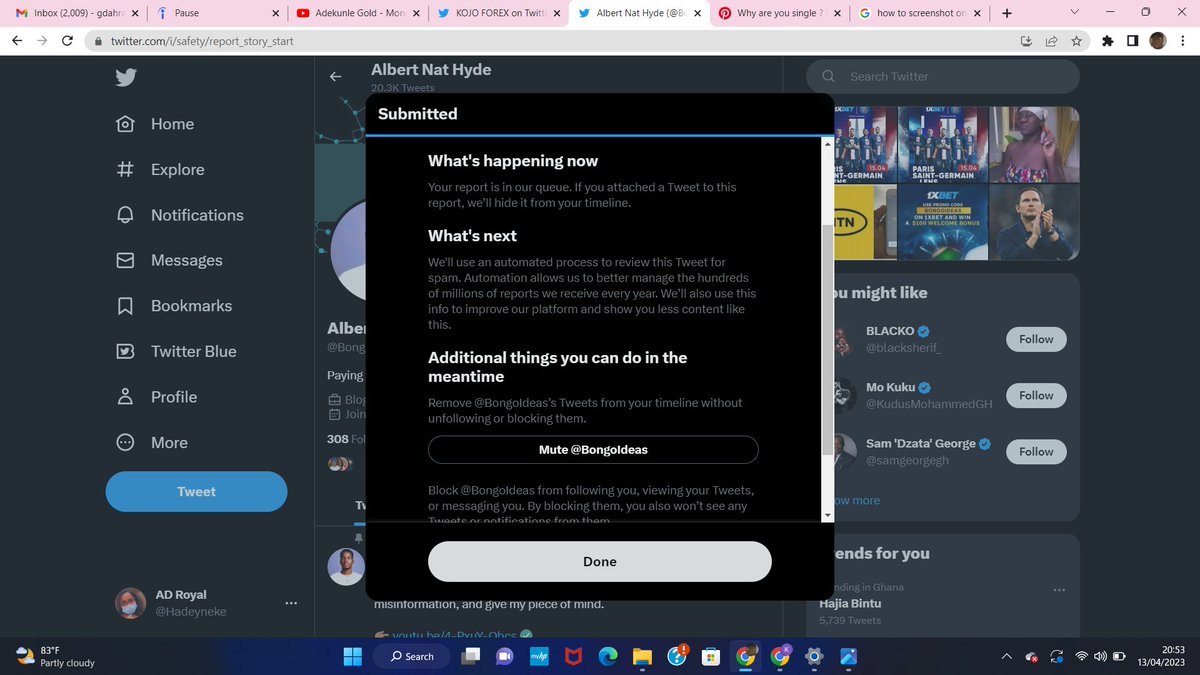Bookmark this page with the star icon
This screenshot has height=675, width=1200.
[x=1076, y=41]
